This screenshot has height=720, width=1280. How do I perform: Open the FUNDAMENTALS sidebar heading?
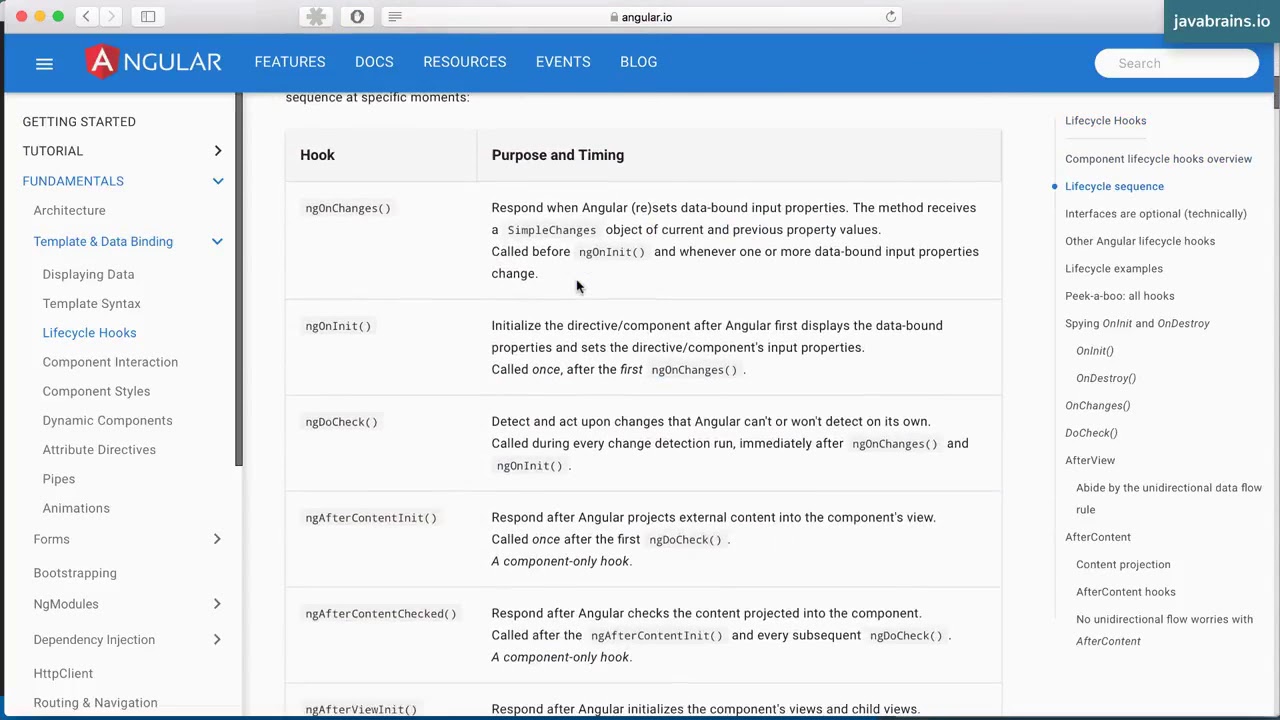coord(73,181)
